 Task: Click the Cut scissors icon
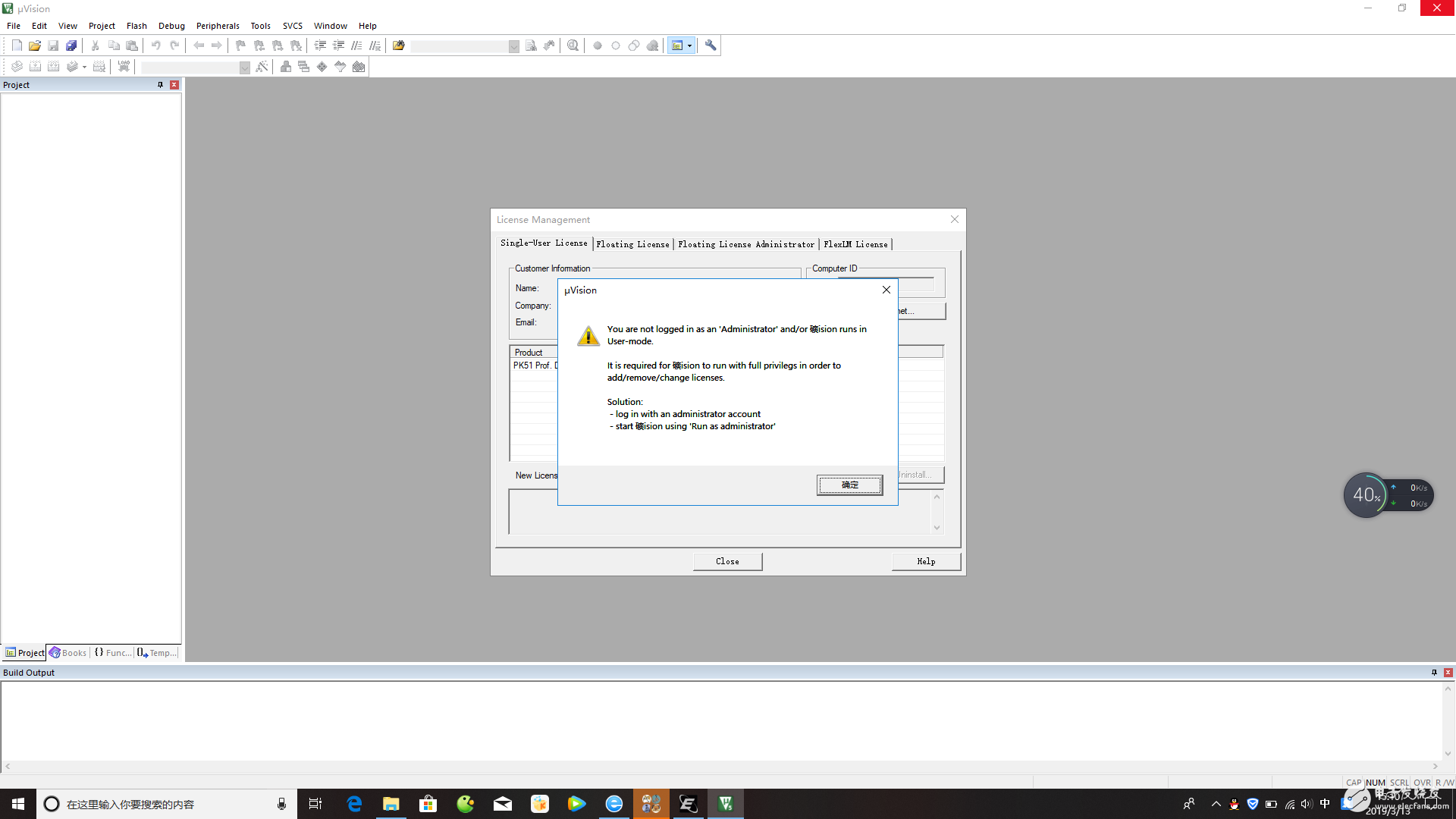tap(96, 45)
